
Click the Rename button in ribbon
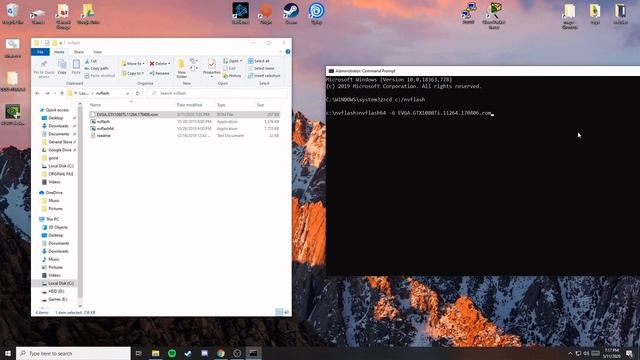point(159,73)
